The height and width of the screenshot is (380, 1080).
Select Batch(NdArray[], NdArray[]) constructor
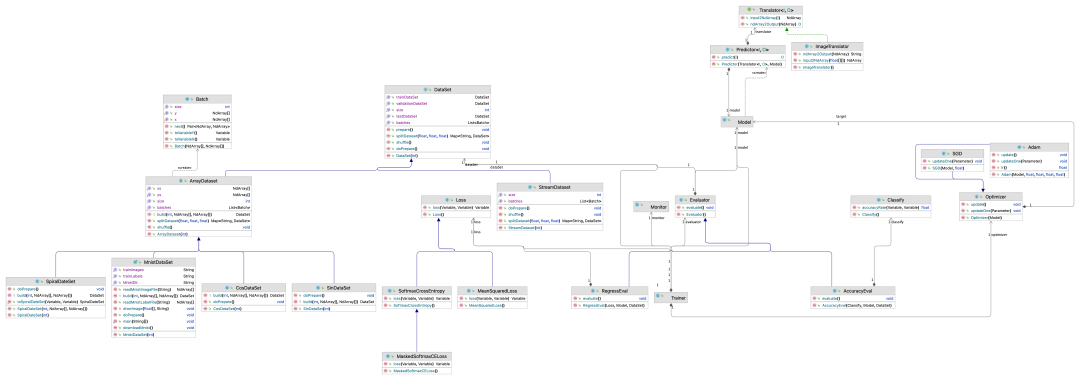click(197, 146)
